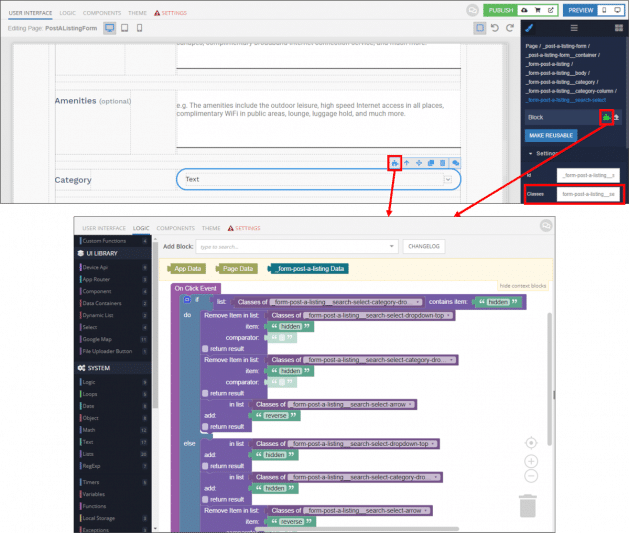Image resolution: width=629 pixels, height=533 pixels.
Task: Check return result under Remove Item for search-select-dropdown-top
Action: pyautogui.click(x=205, y=349)
